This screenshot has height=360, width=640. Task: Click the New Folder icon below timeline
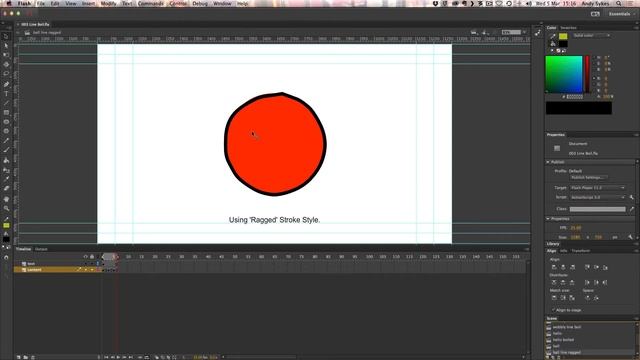coord(25,357)
